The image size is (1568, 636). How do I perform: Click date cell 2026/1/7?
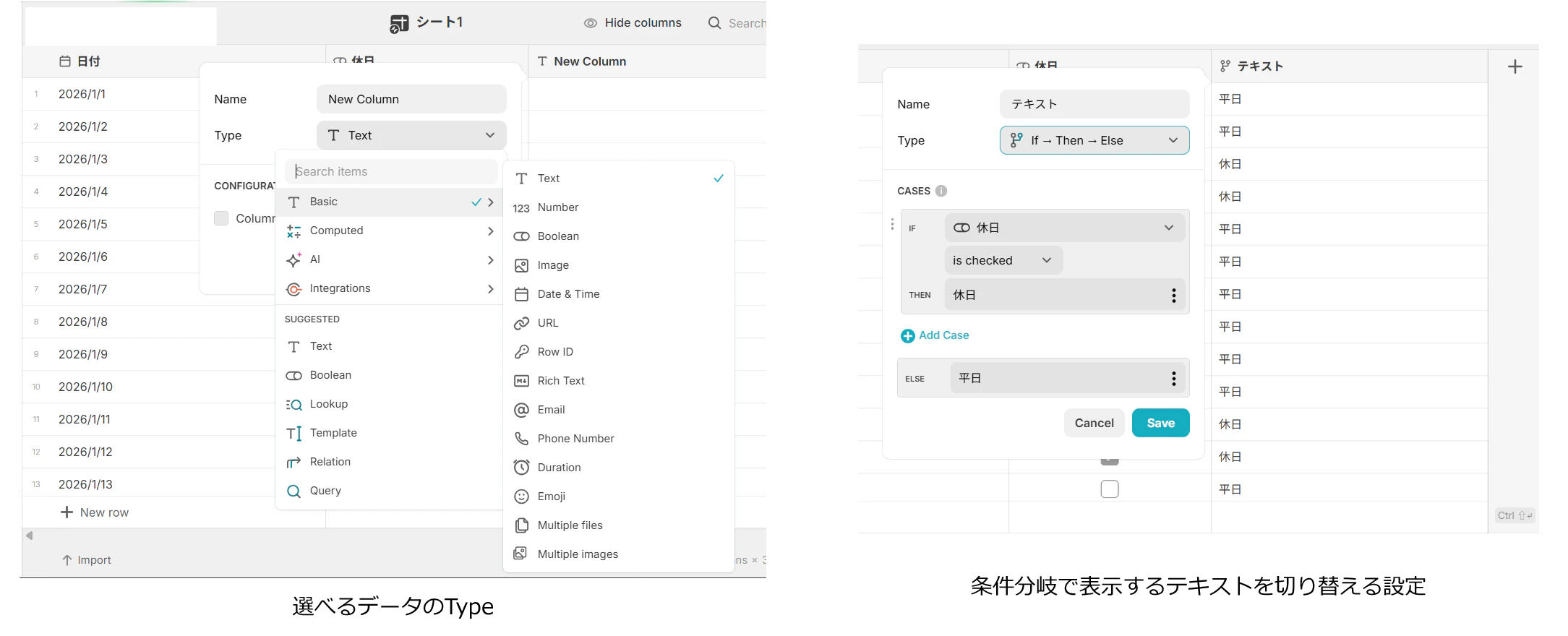(82, 289)
